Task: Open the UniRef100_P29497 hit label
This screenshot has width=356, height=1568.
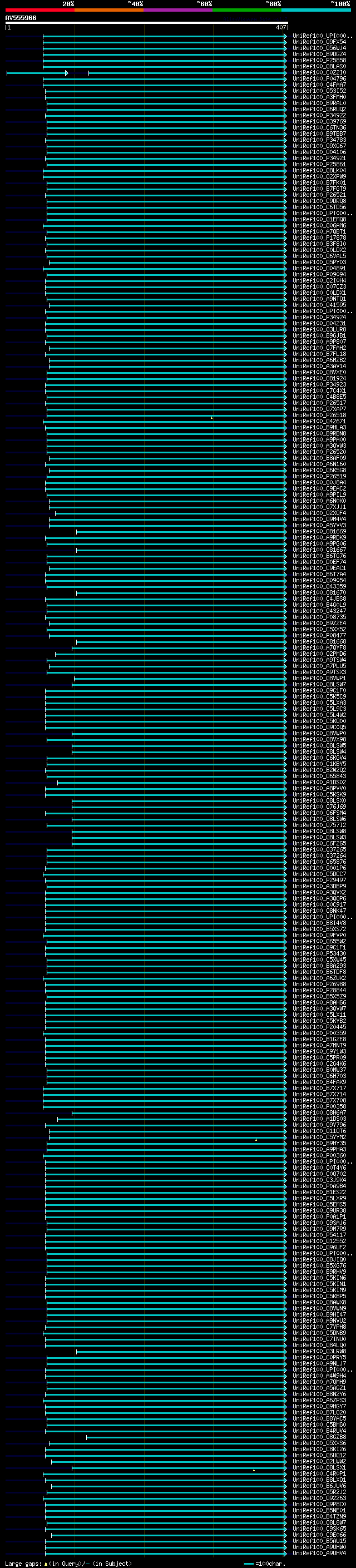Action: (319, 880)
